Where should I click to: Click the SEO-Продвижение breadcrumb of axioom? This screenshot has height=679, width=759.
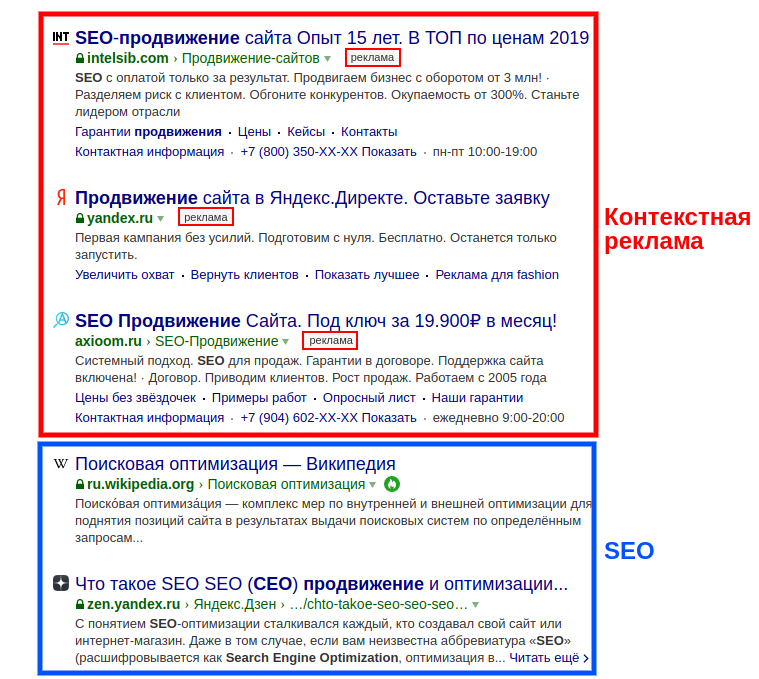point(216,341)
